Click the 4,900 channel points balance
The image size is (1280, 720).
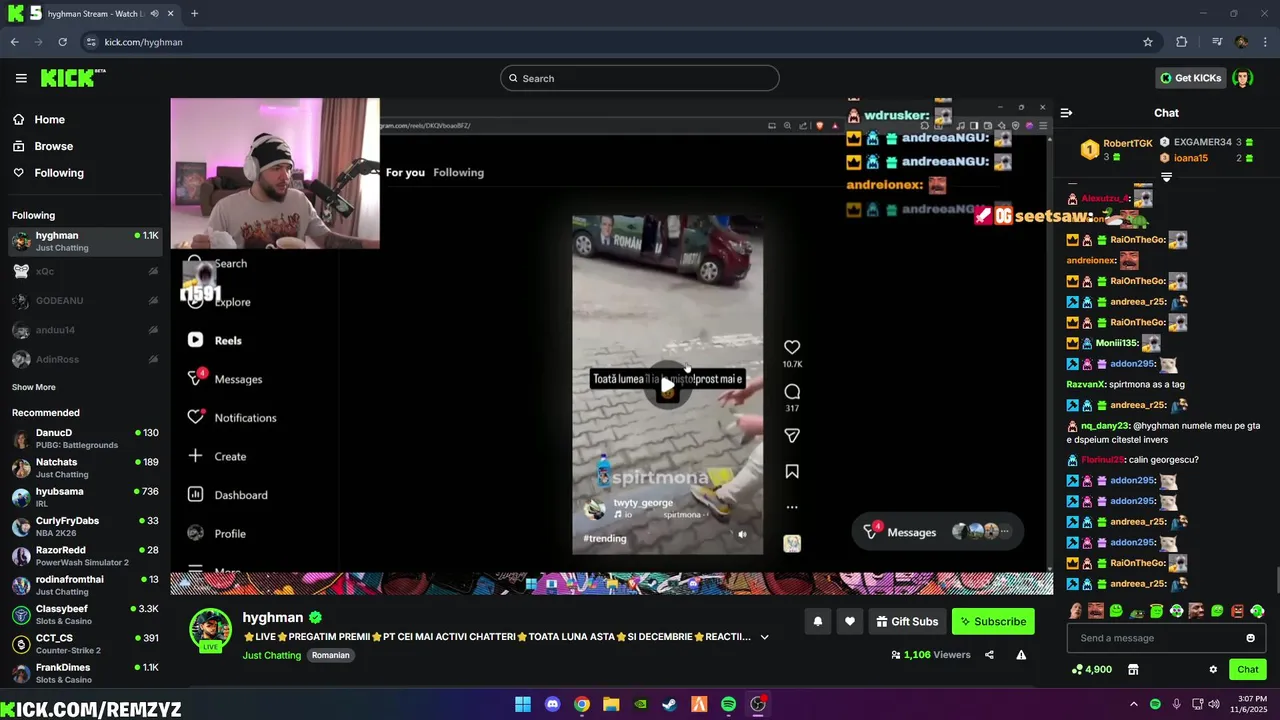tap(1091, 669)
